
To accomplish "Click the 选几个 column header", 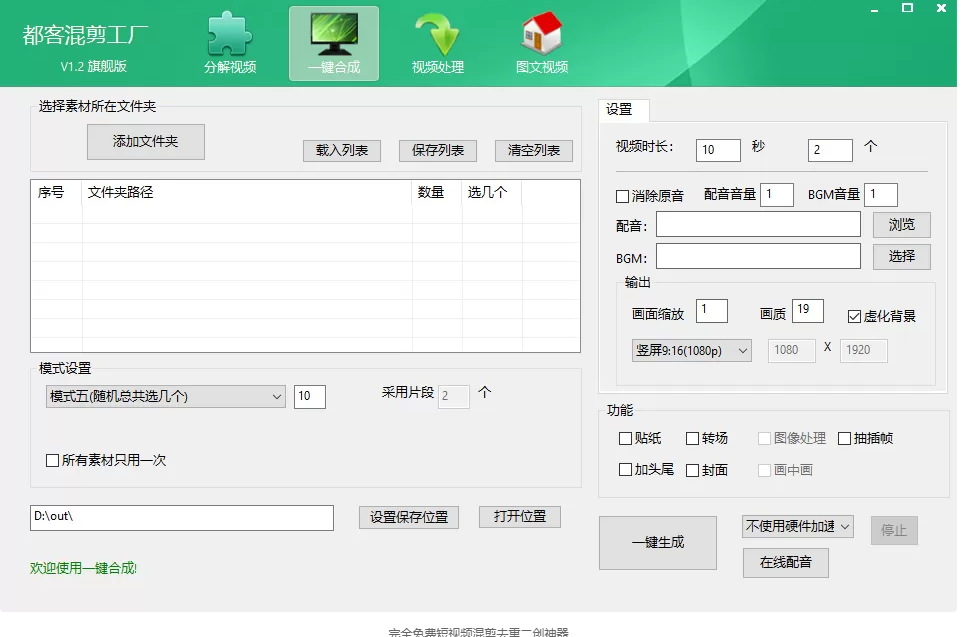I will coord(491,192).
